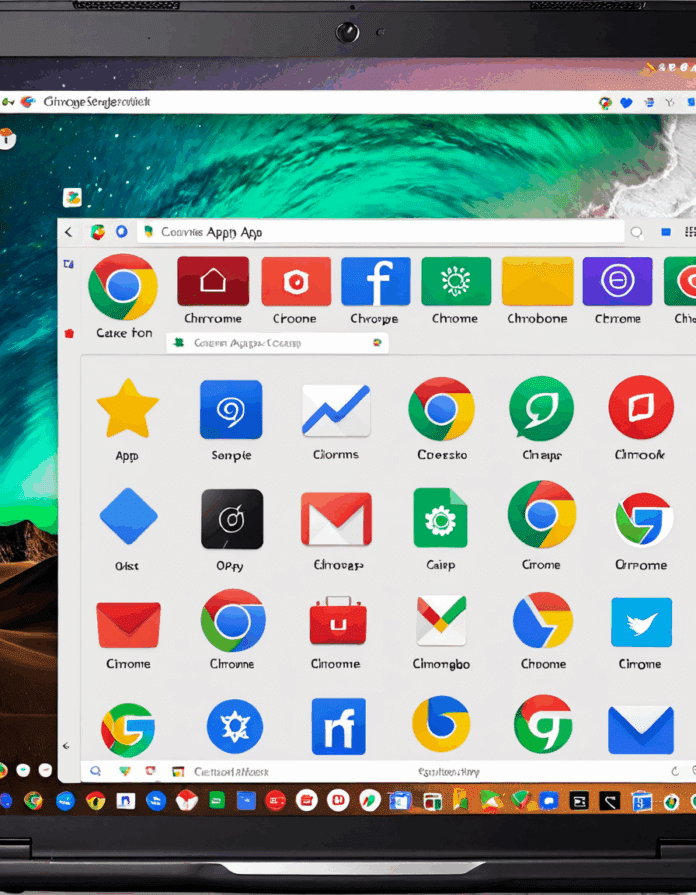Open the yellow star App icon

(x=127, y=409)
